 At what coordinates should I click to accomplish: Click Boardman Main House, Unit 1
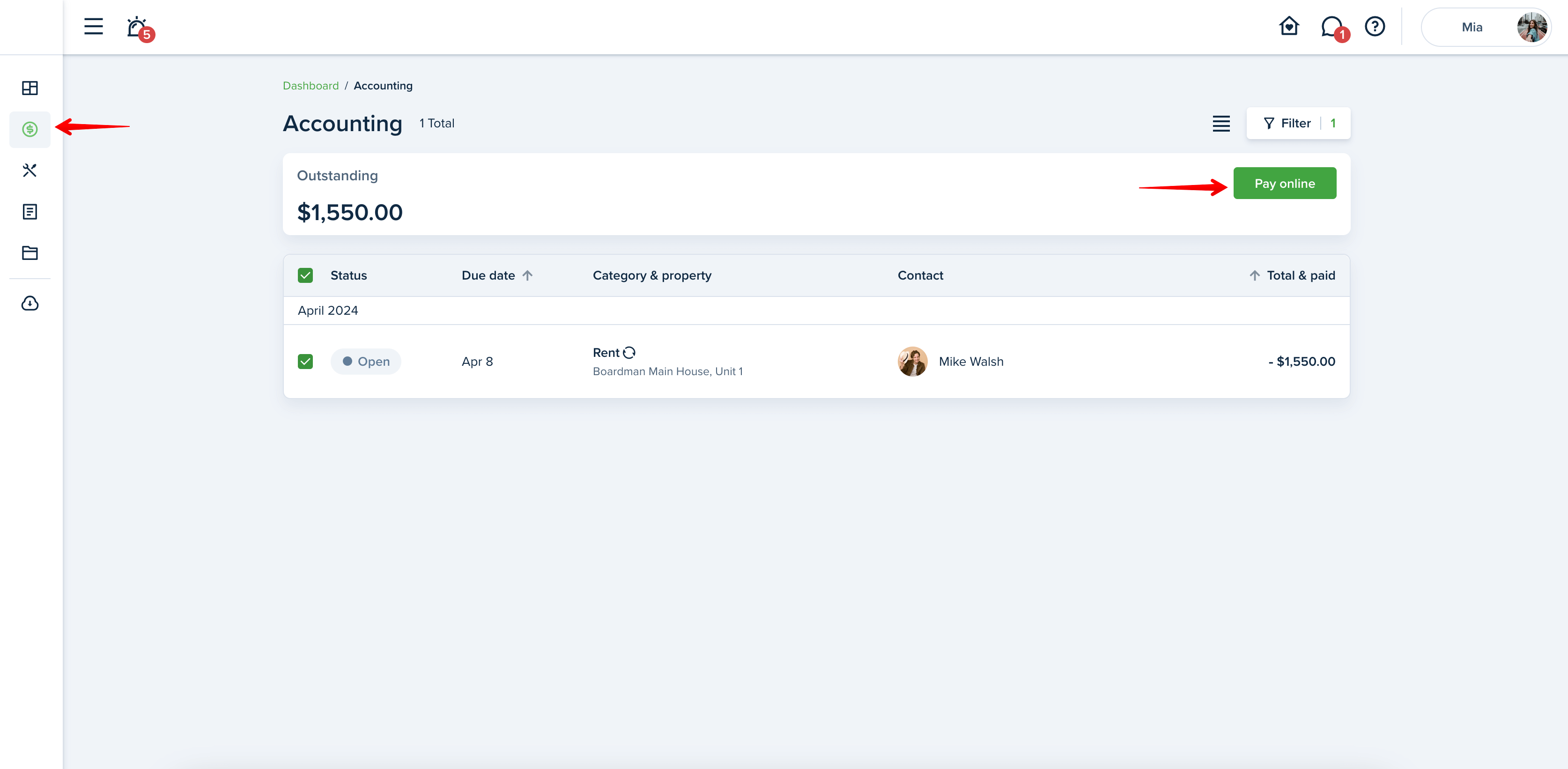click(668, 371)
